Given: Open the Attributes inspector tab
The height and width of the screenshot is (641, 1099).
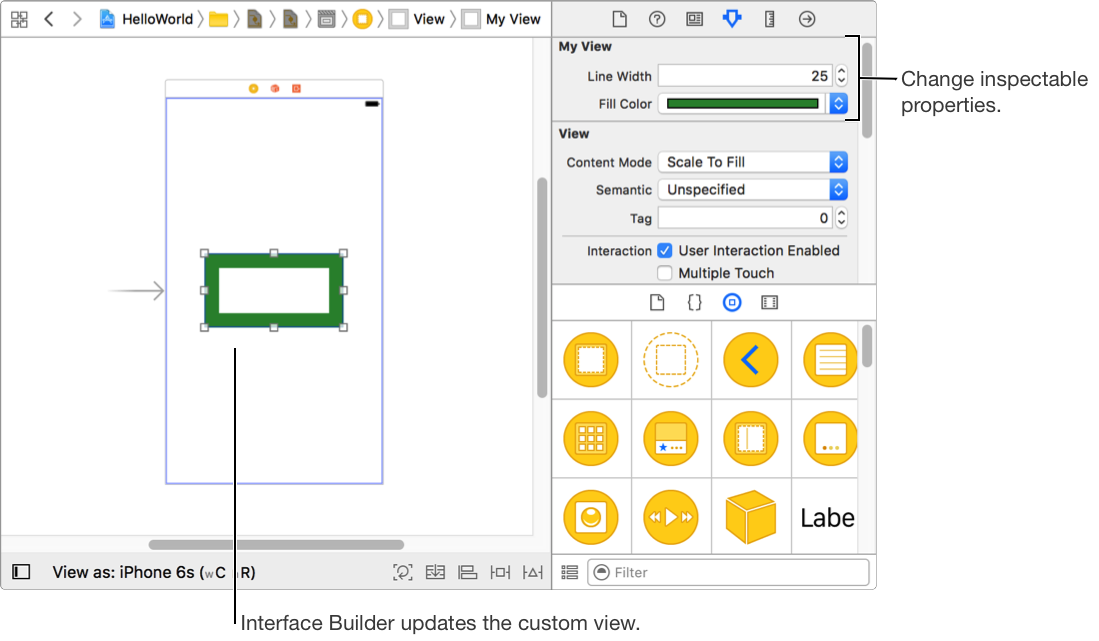Looking at the screenshot, I should point(732,19).
